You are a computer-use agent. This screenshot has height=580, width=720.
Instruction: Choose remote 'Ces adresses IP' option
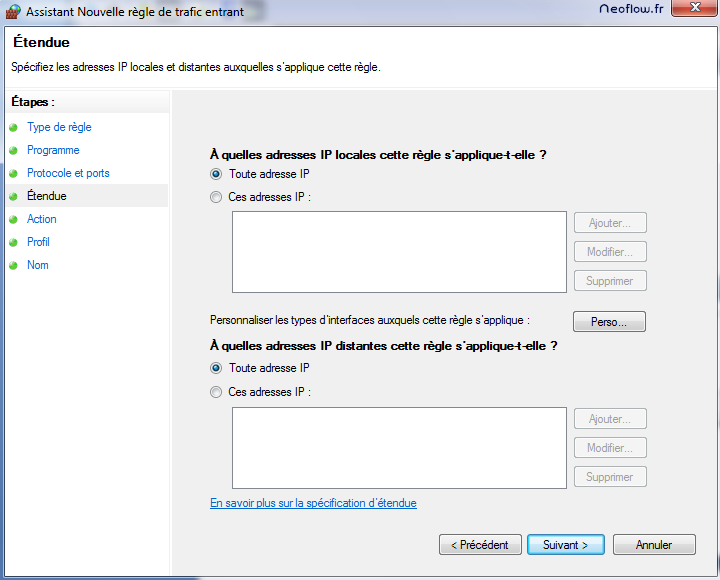[216, 393]
